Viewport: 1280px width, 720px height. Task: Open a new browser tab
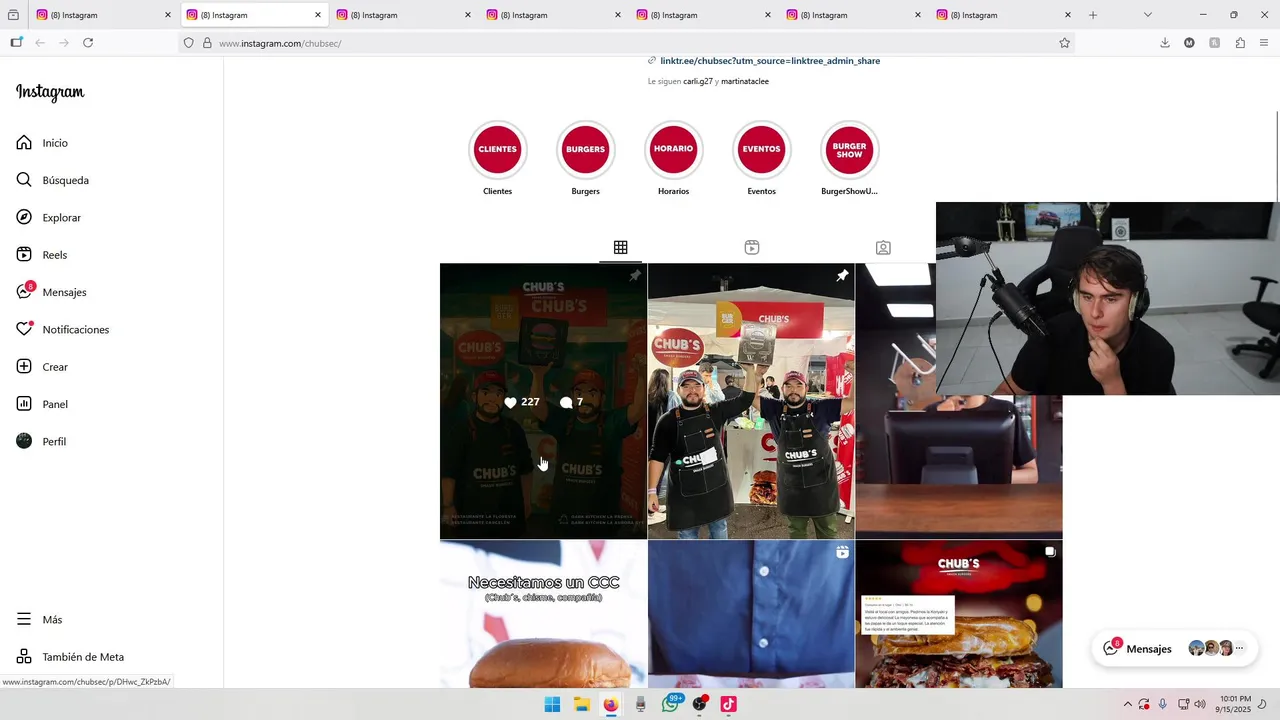(1093, 15)
